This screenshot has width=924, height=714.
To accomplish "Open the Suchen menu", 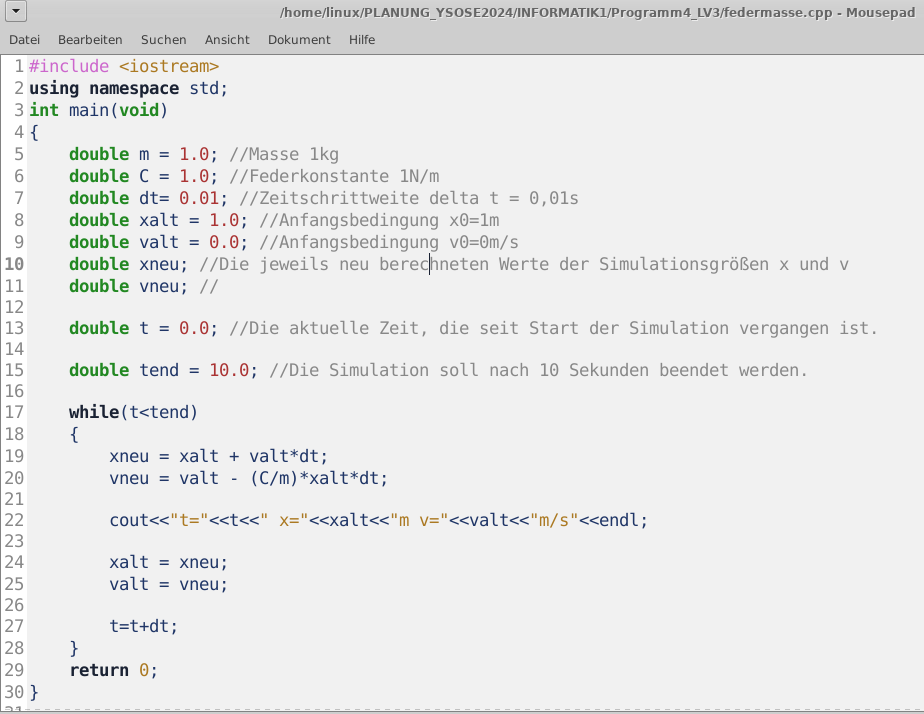I will [163, 39].
